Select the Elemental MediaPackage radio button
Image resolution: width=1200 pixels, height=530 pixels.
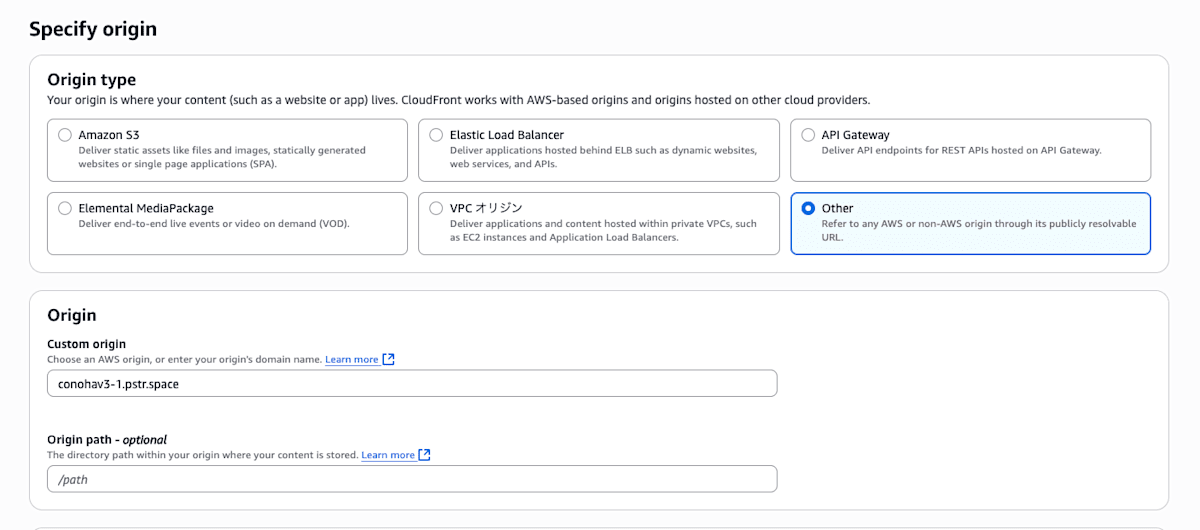(65, 208)
